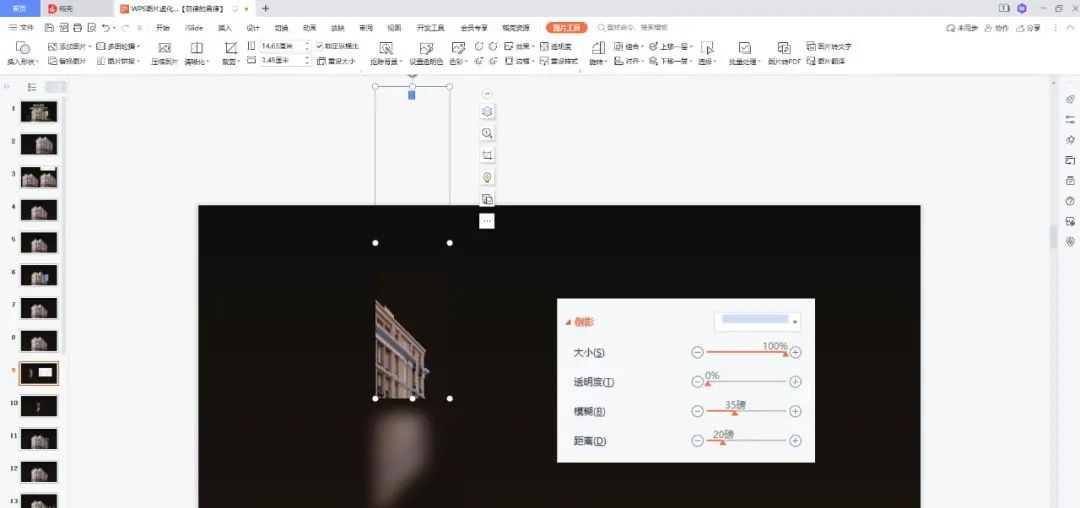Click the more options (…) floating toolbar button

coord(487,222)
